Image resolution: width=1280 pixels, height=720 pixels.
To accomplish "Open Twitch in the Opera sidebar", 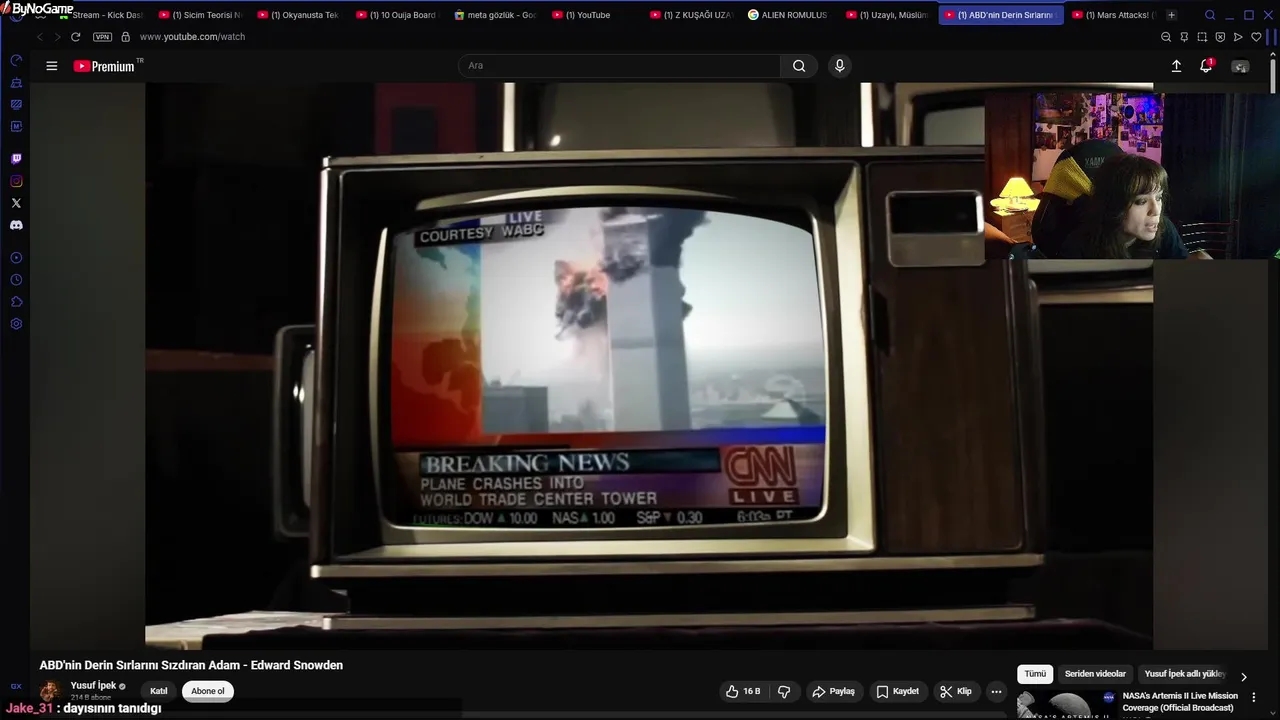I will point(16,159).
